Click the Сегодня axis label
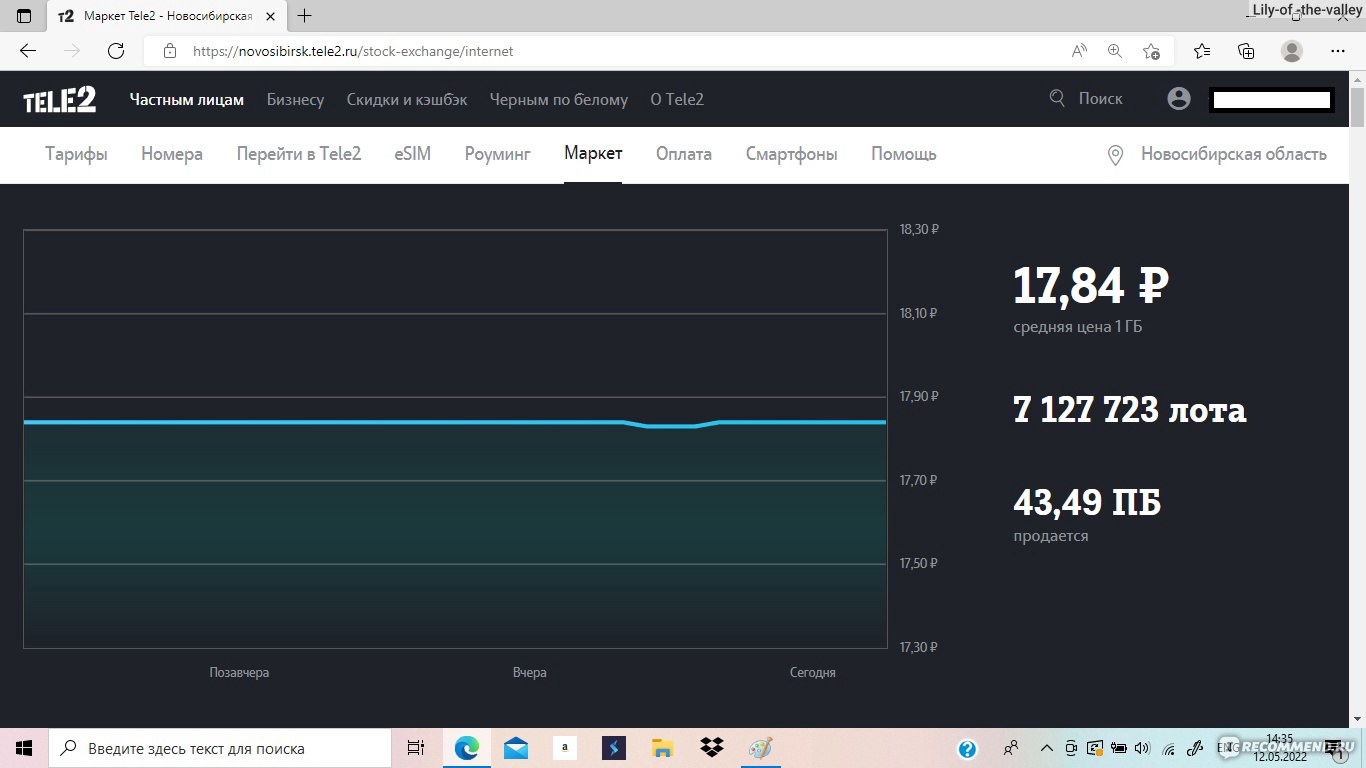 click(x=813, y=673)
